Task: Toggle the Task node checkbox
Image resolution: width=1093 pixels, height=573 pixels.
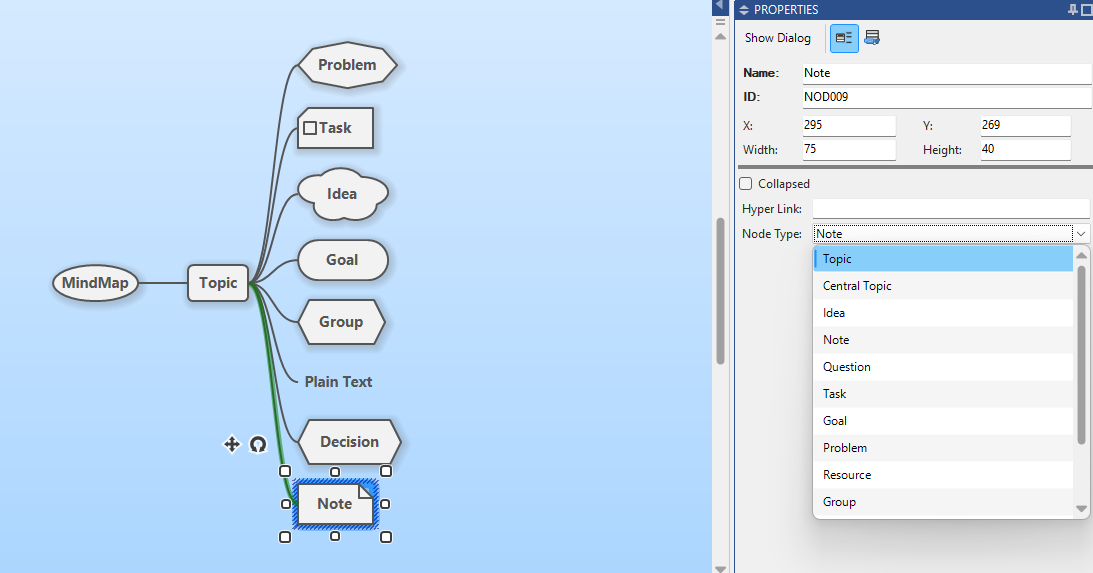Action: tap(310, 128)
